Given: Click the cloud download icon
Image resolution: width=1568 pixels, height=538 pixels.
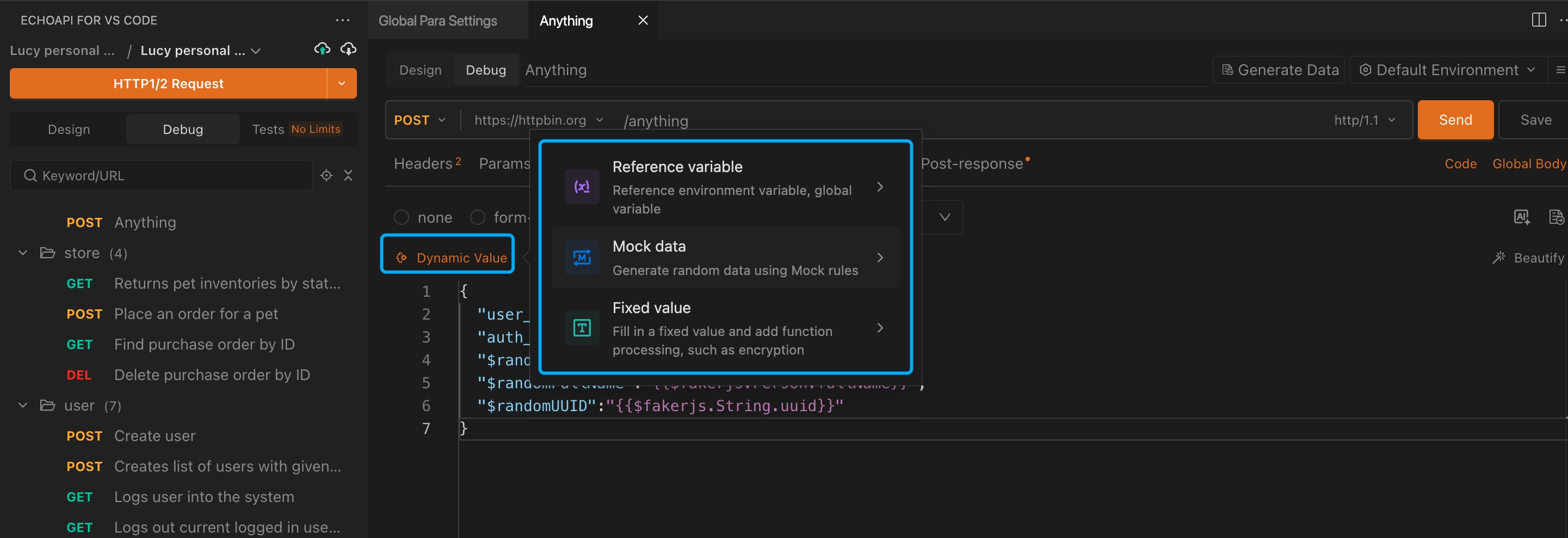Looking at the screenshot, I should click(x=348, y=50).
